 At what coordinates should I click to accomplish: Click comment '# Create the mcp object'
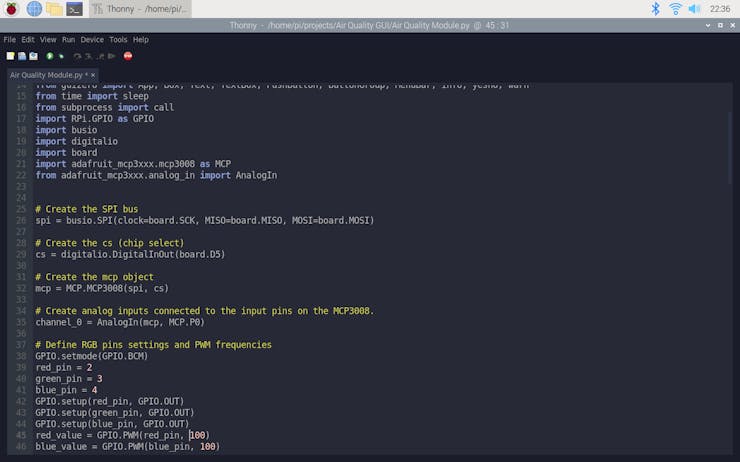pos(94,277)
